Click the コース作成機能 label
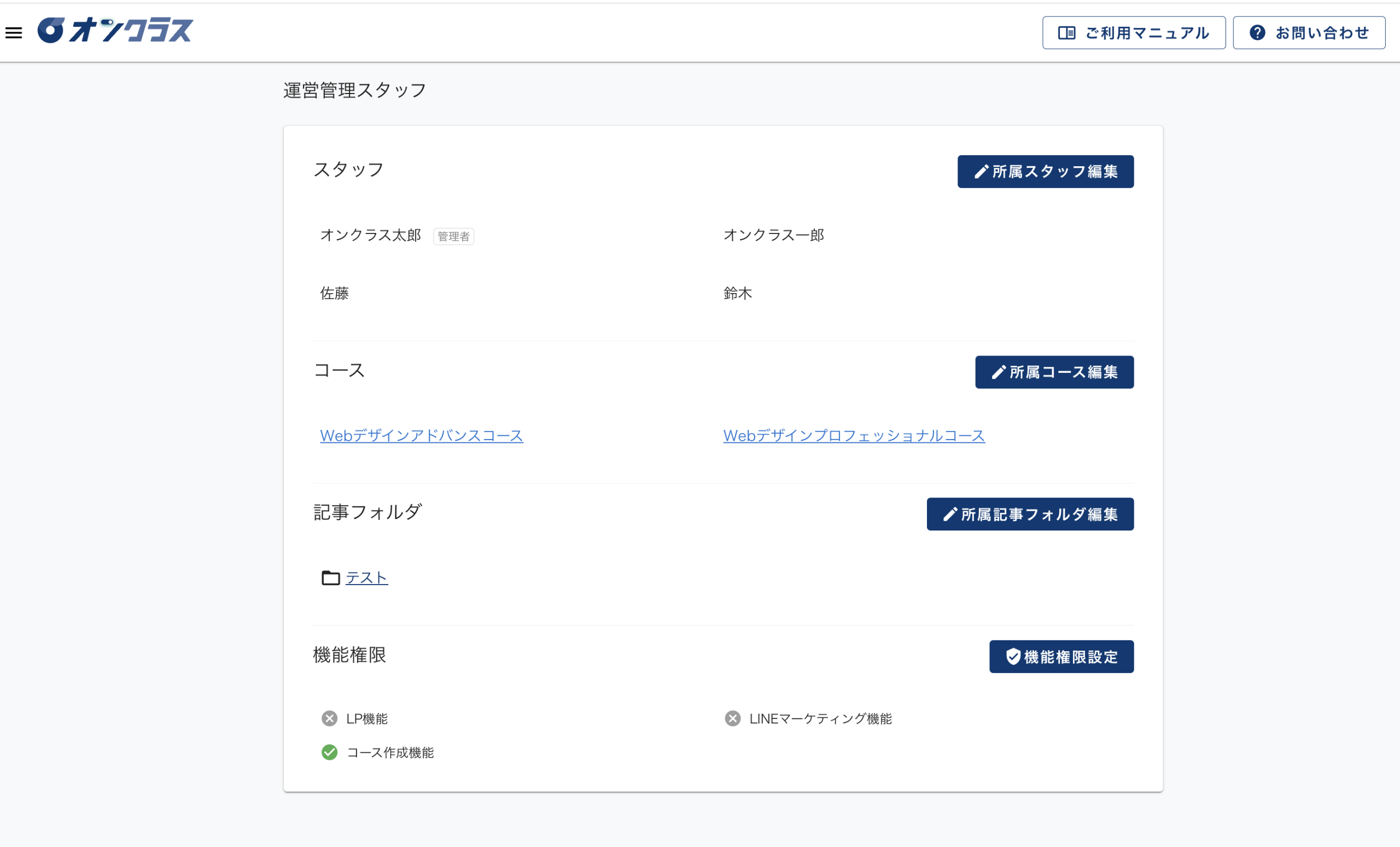Image resolution: width=1400 pixels, height=847 pixels. tap(390, 752)
